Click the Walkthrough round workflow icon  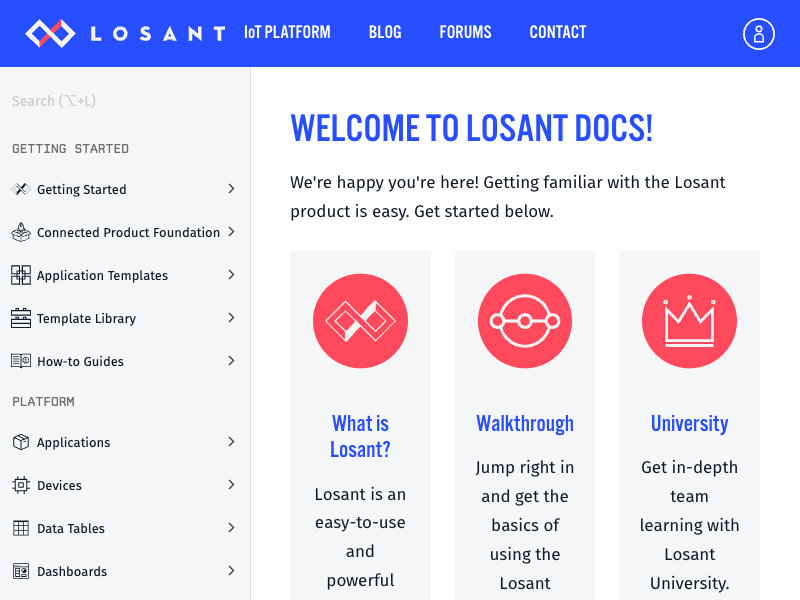[x=525, y=321]
